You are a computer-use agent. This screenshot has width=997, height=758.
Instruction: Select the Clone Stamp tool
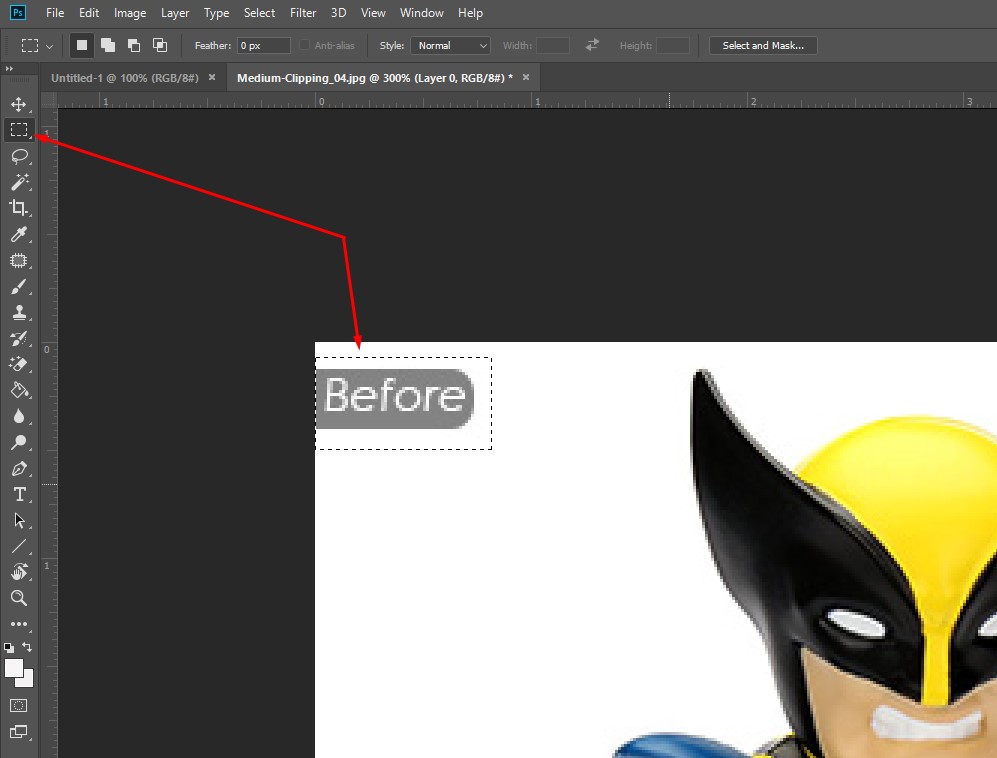pos(18,313)
